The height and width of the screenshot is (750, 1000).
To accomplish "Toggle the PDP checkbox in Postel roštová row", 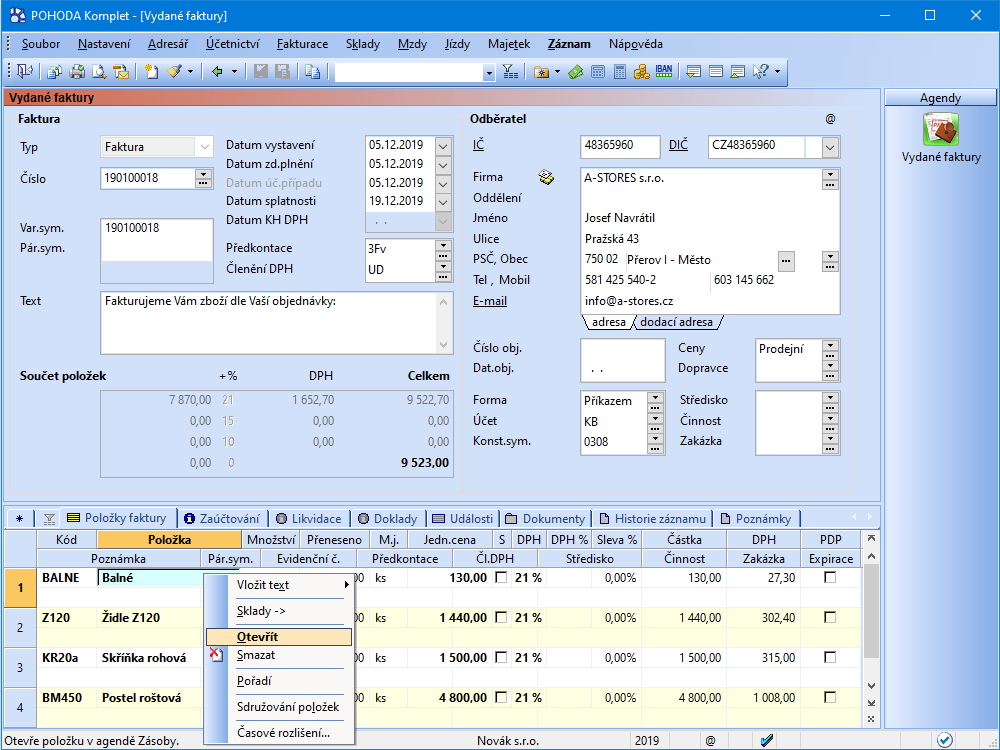I will 830,697.
